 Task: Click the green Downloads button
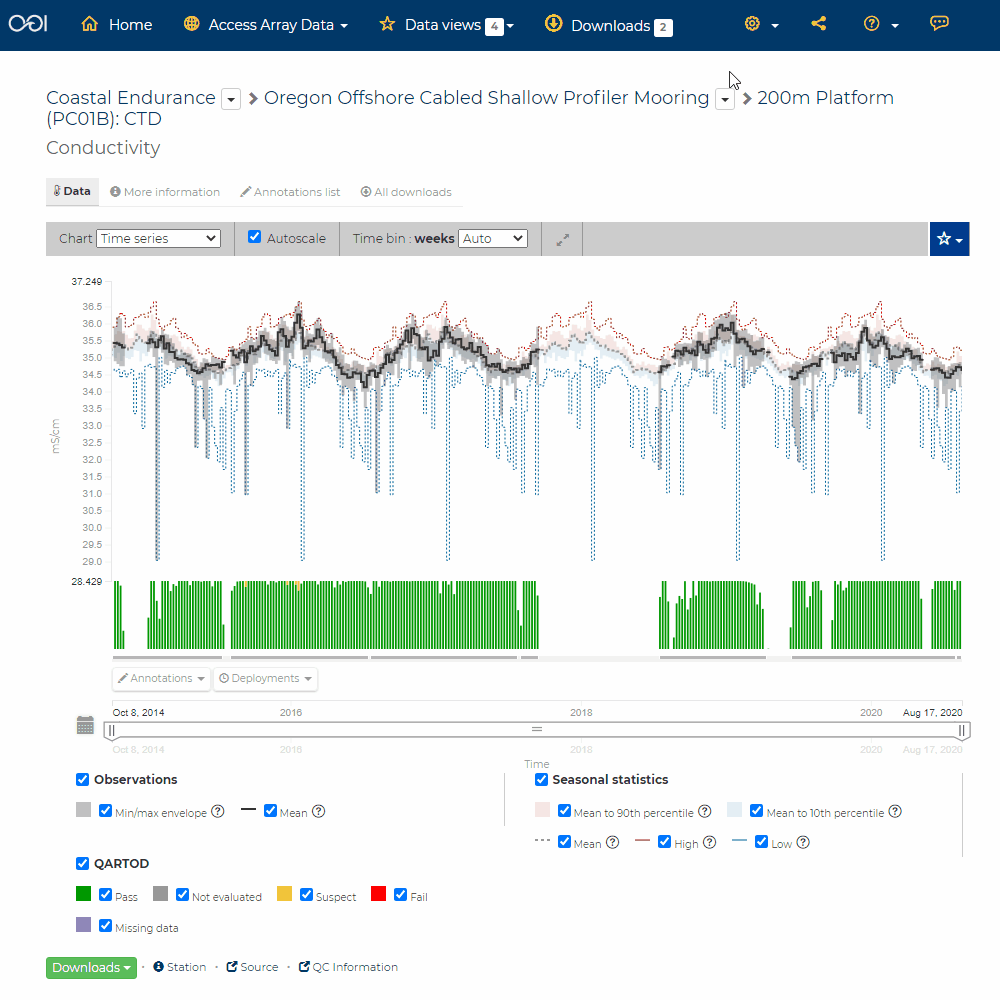pos(91,967)
